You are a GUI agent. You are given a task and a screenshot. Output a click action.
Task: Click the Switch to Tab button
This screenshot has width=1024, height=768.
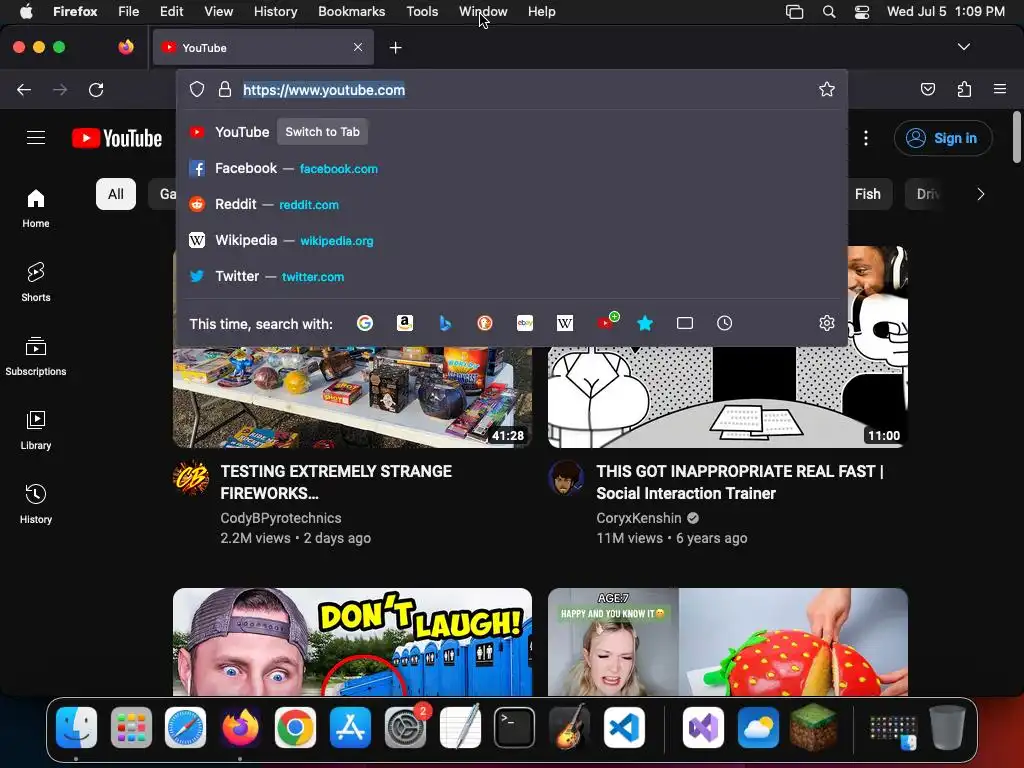tap(323, 132)
